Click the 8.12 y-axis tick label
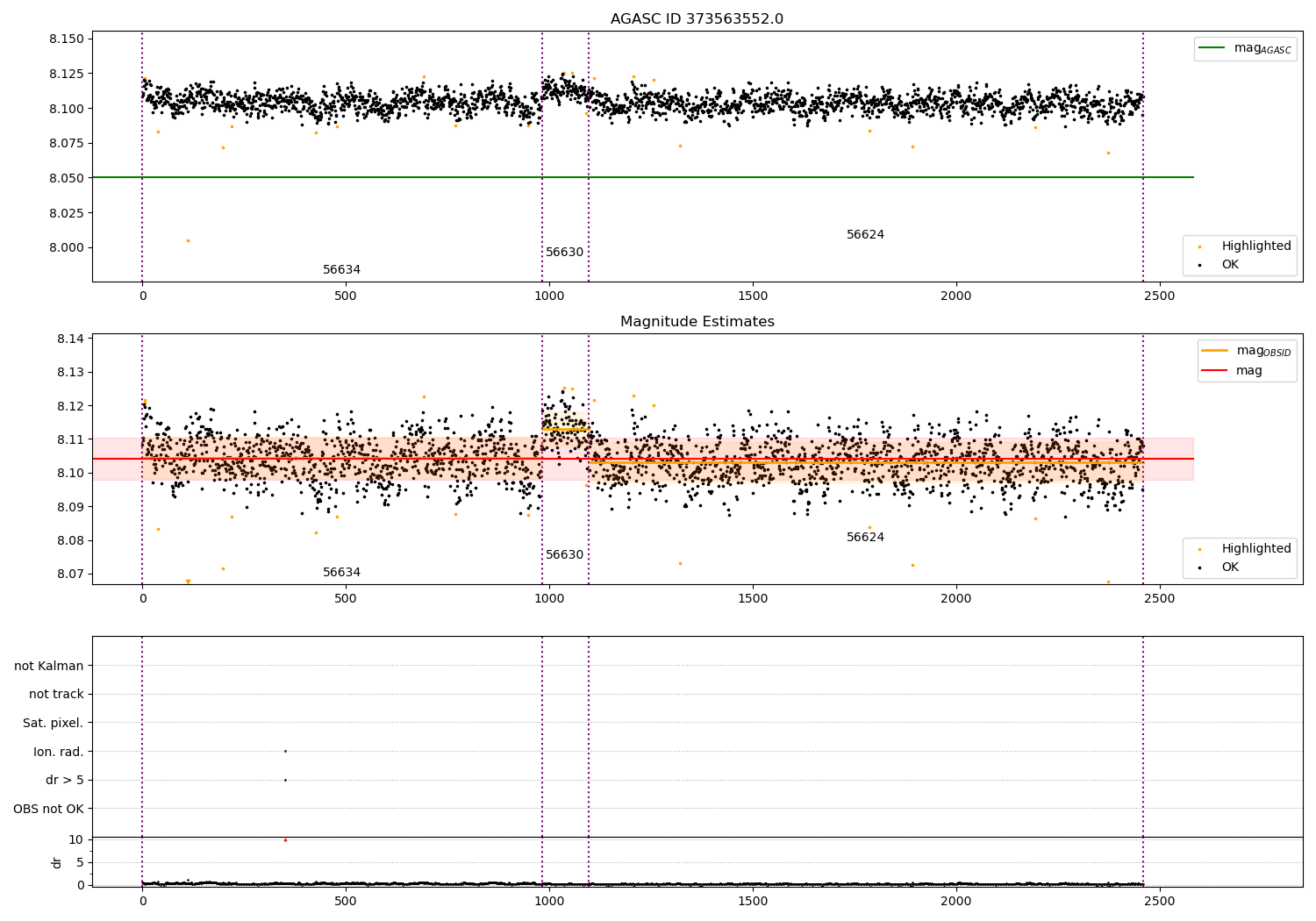Screen dimensions: 1316x921 (x=70, y=406)
